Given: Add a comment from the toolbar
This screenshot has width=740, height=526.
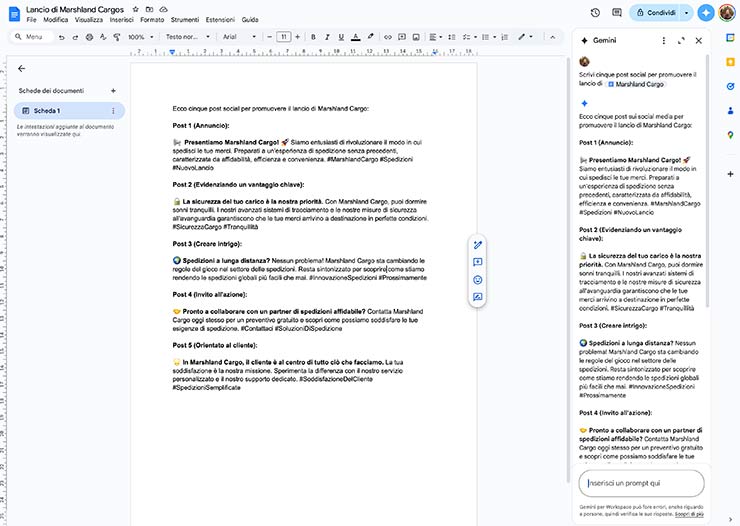Looking at the screenshot, I should click(402, 37).
